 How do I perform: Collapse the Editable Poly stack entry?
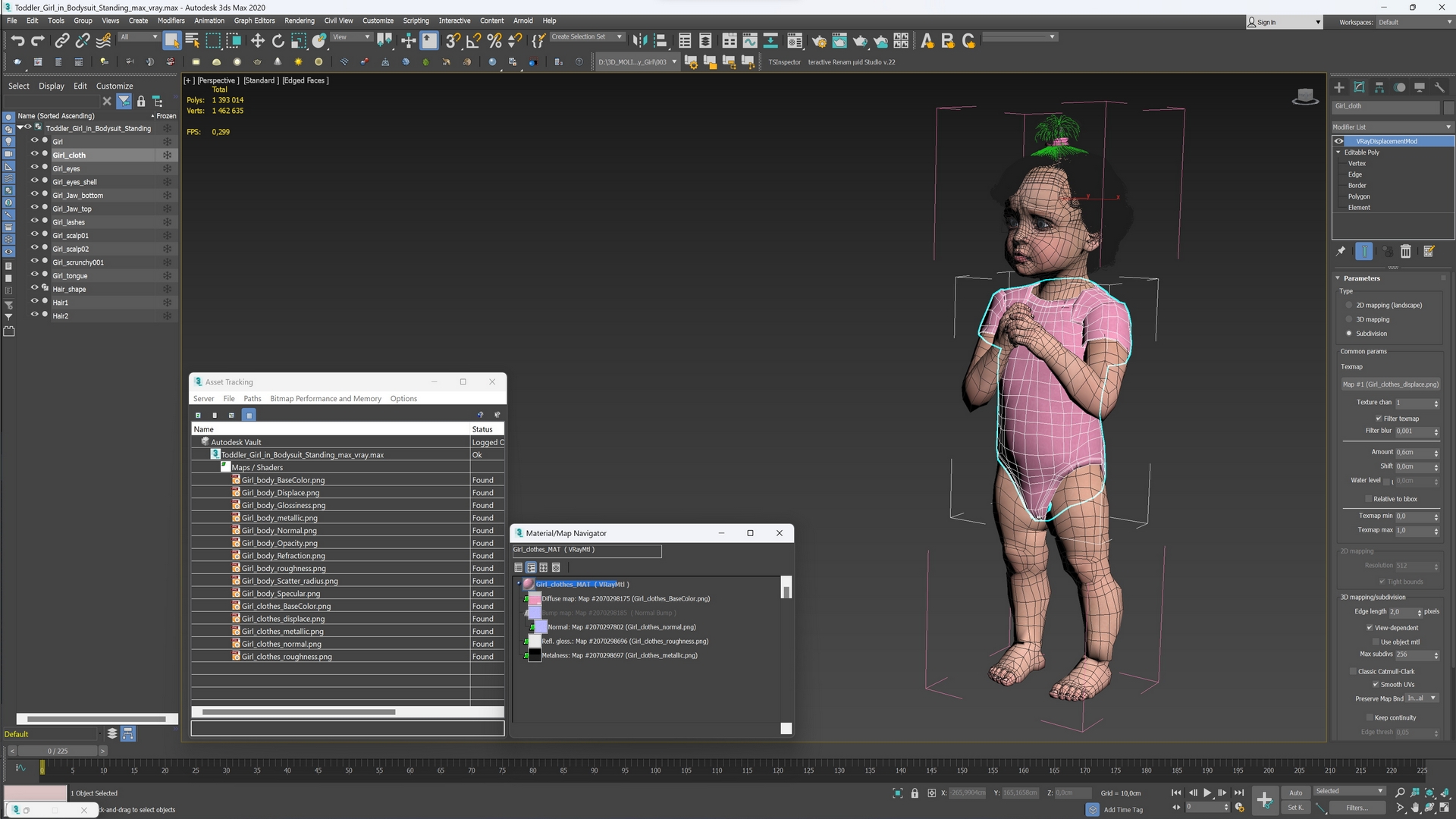click(1338, 152)
